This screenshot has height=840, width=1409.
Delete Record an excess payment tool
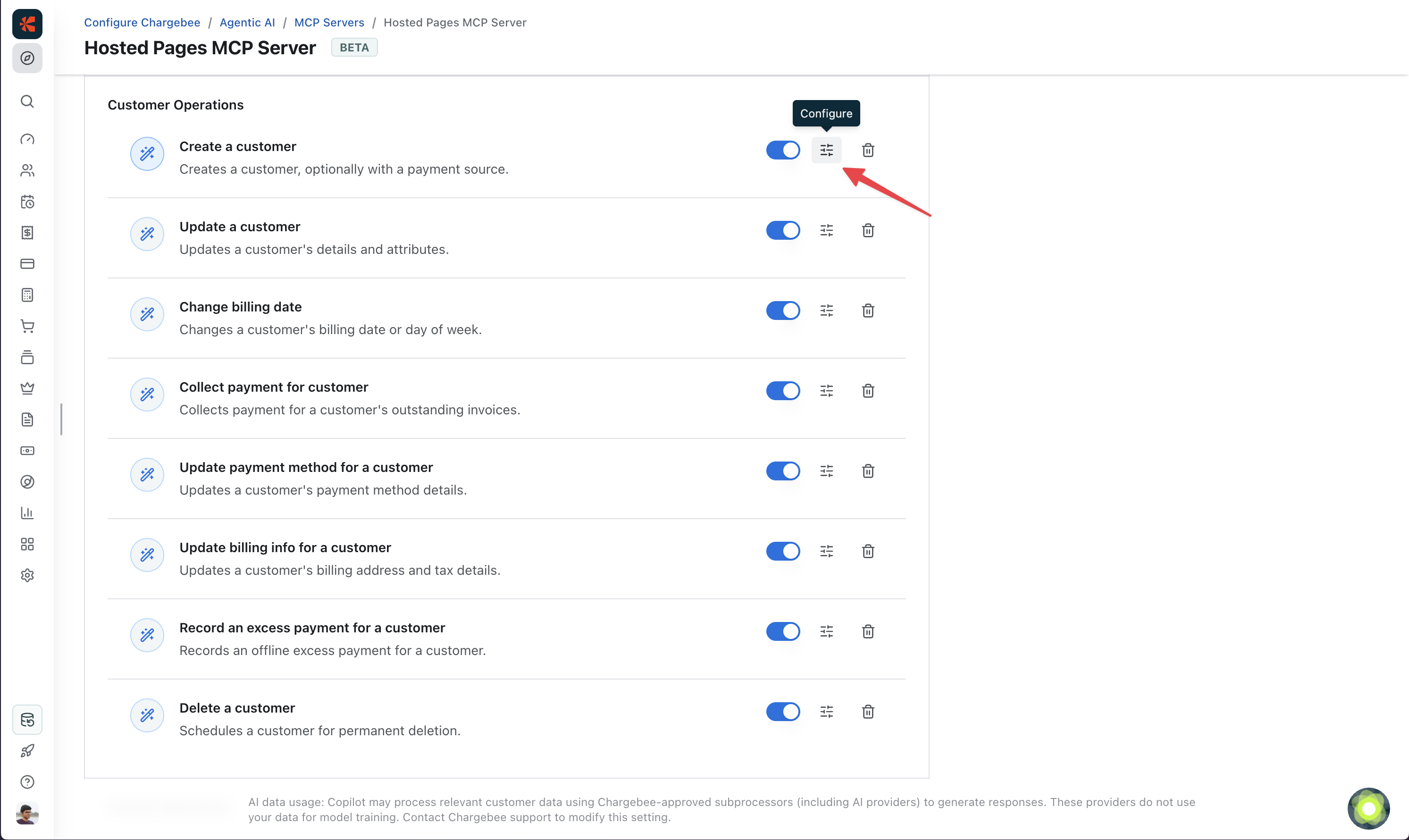click(868, 632)
